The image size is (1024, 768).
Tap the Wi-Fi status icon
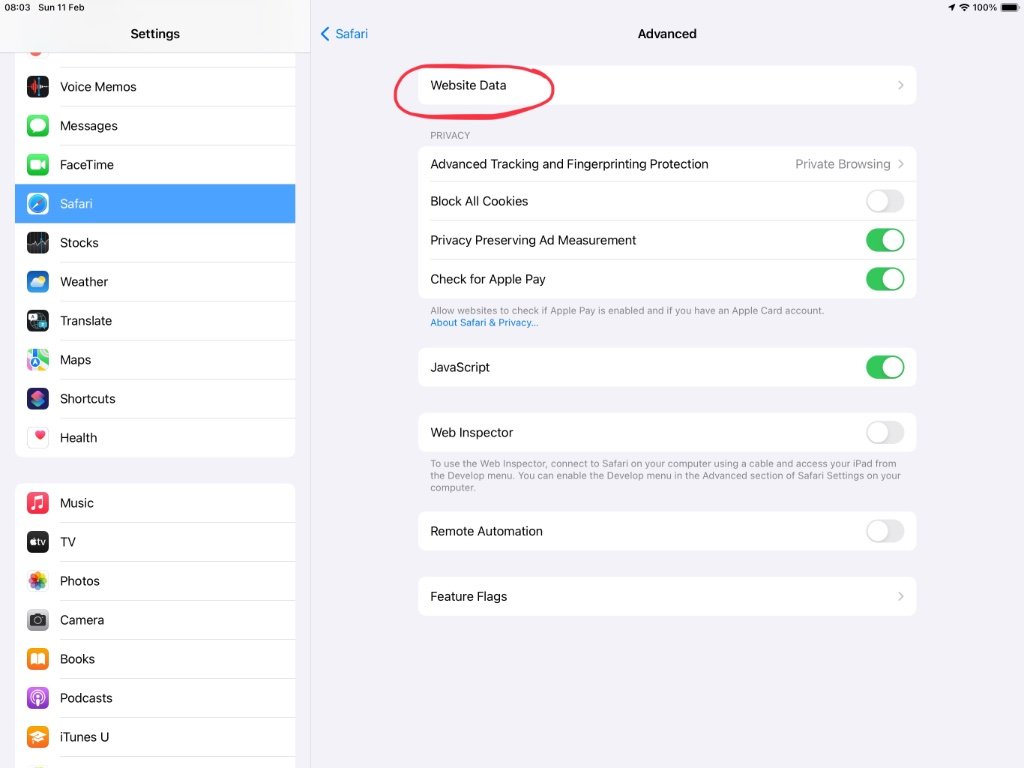964,8
